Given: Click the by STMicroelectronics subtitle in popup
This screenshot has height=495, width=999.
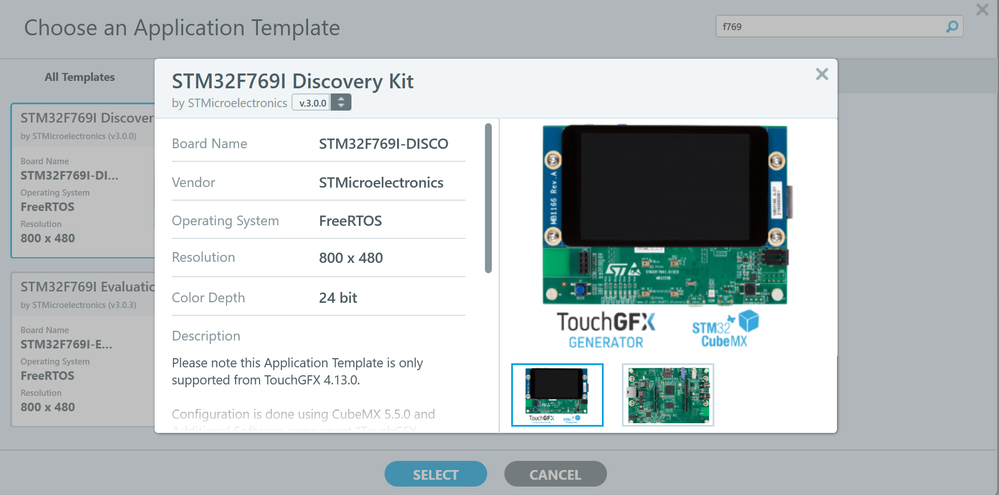Looking at the screenshot, I should [x=229, y=103].
